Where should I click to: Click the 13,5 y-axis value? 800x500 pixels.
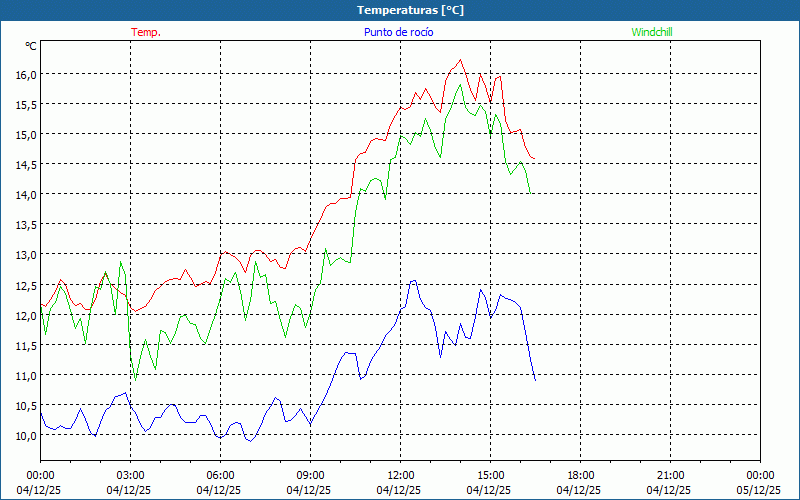[27, 225]
